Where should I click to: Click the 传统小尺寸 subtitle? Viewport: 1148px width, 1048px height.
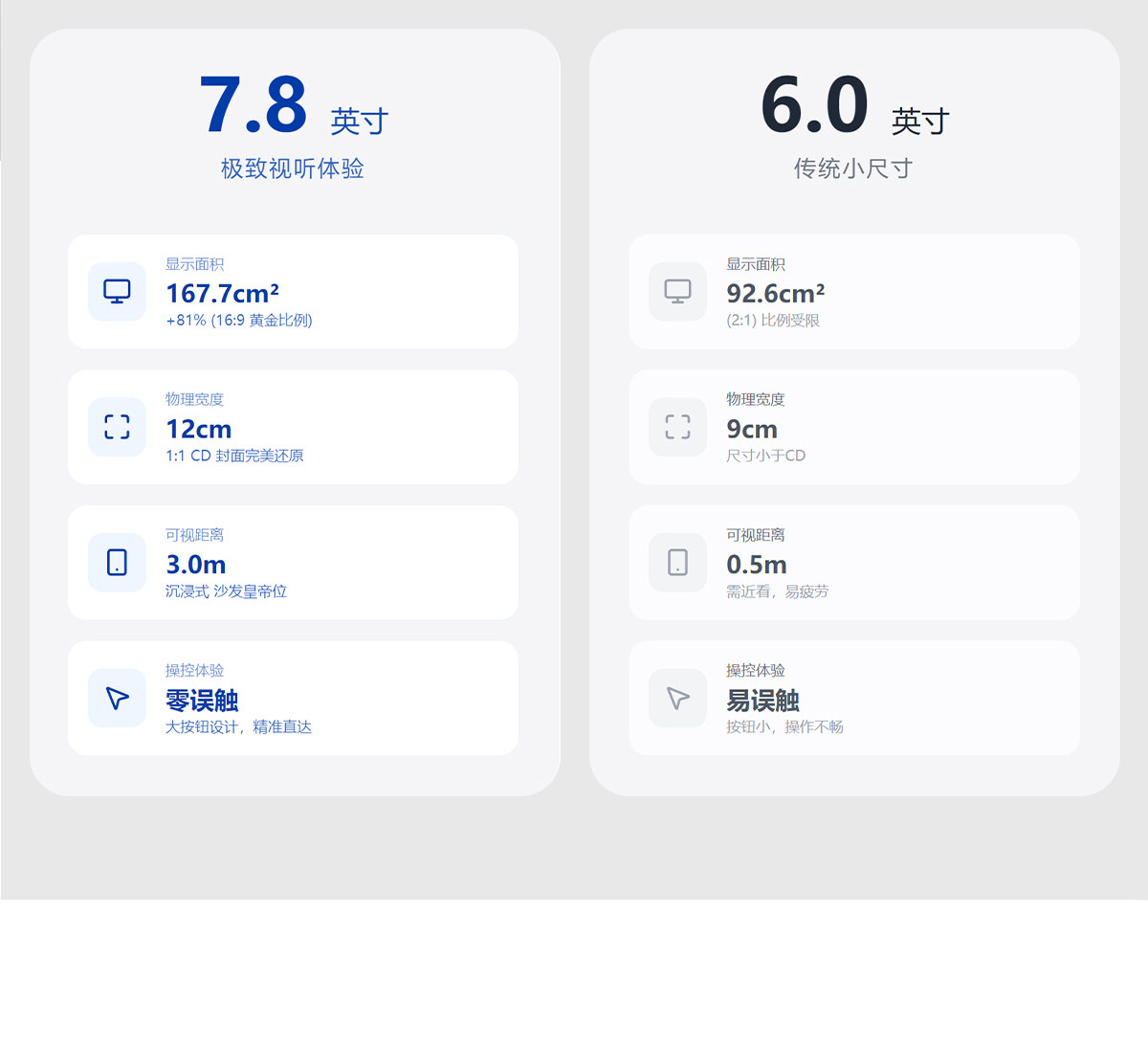[x=853, y=168]
